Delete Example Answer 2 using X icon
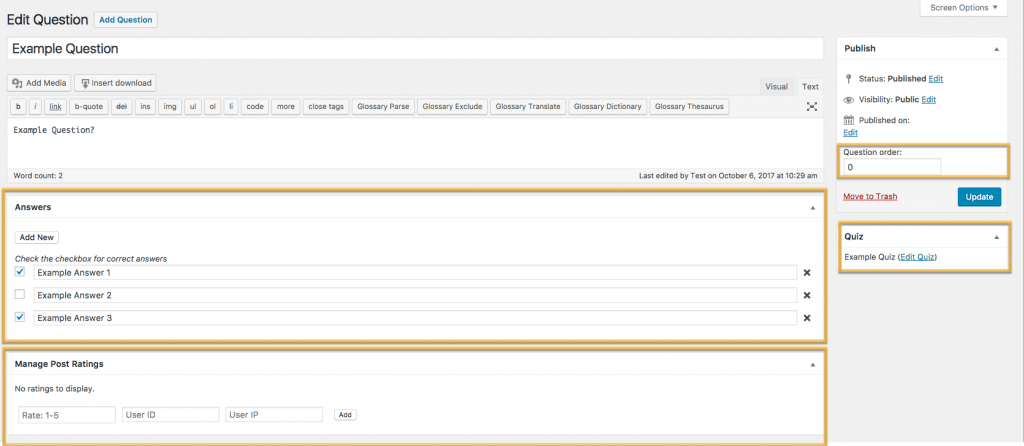 click(x=807, y=295)
